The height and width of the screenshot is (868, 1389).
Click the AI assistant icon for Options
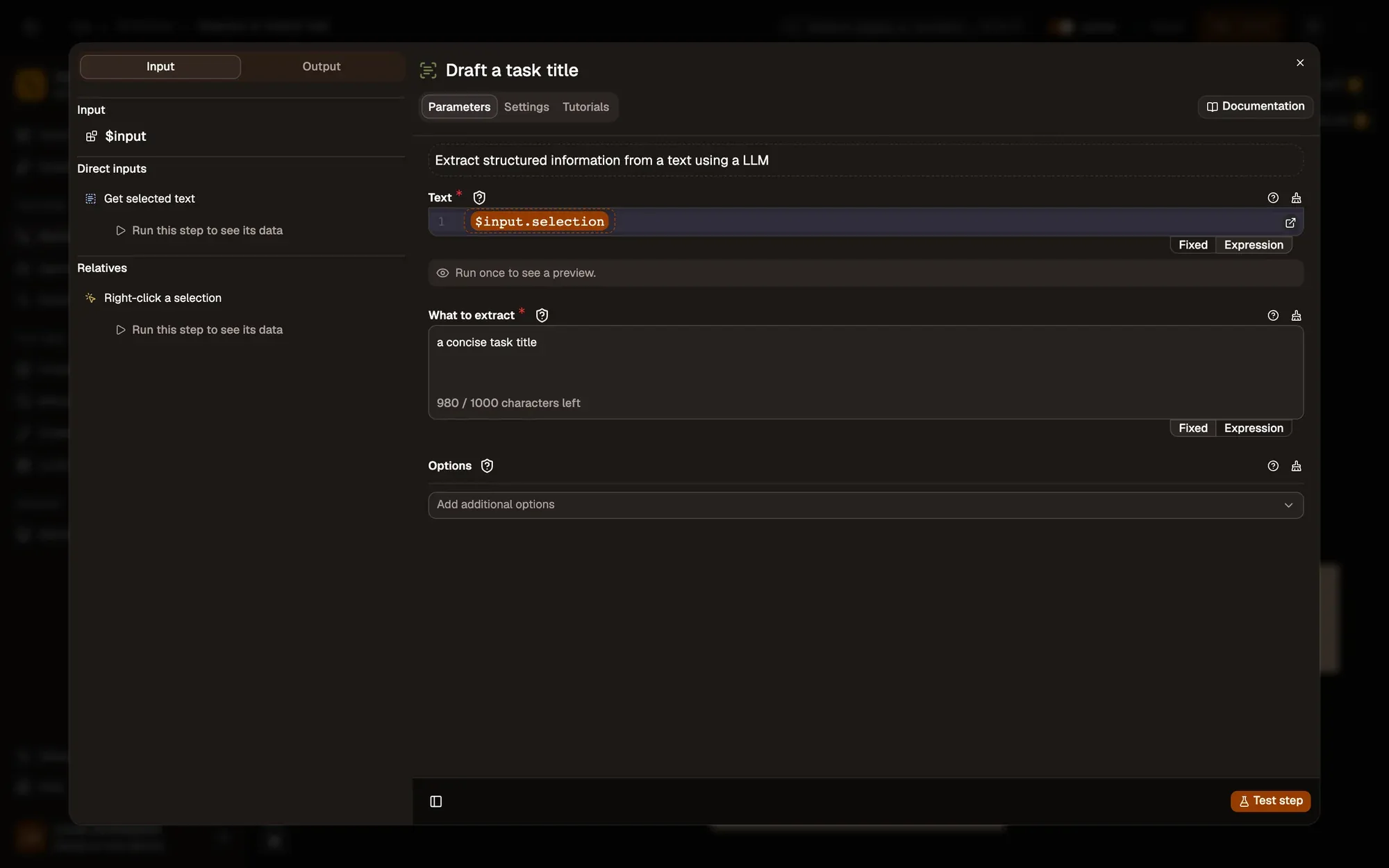[1297, 466]
